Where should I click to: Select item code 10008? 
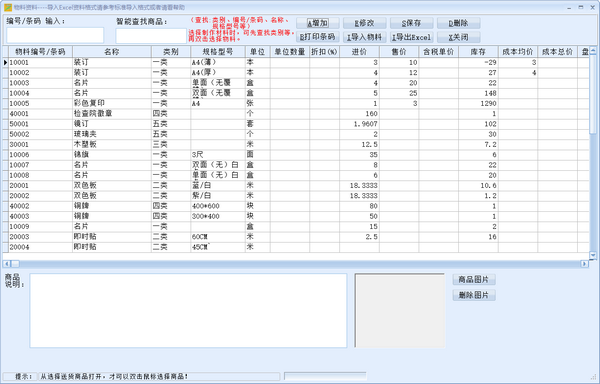click(40, 175)
